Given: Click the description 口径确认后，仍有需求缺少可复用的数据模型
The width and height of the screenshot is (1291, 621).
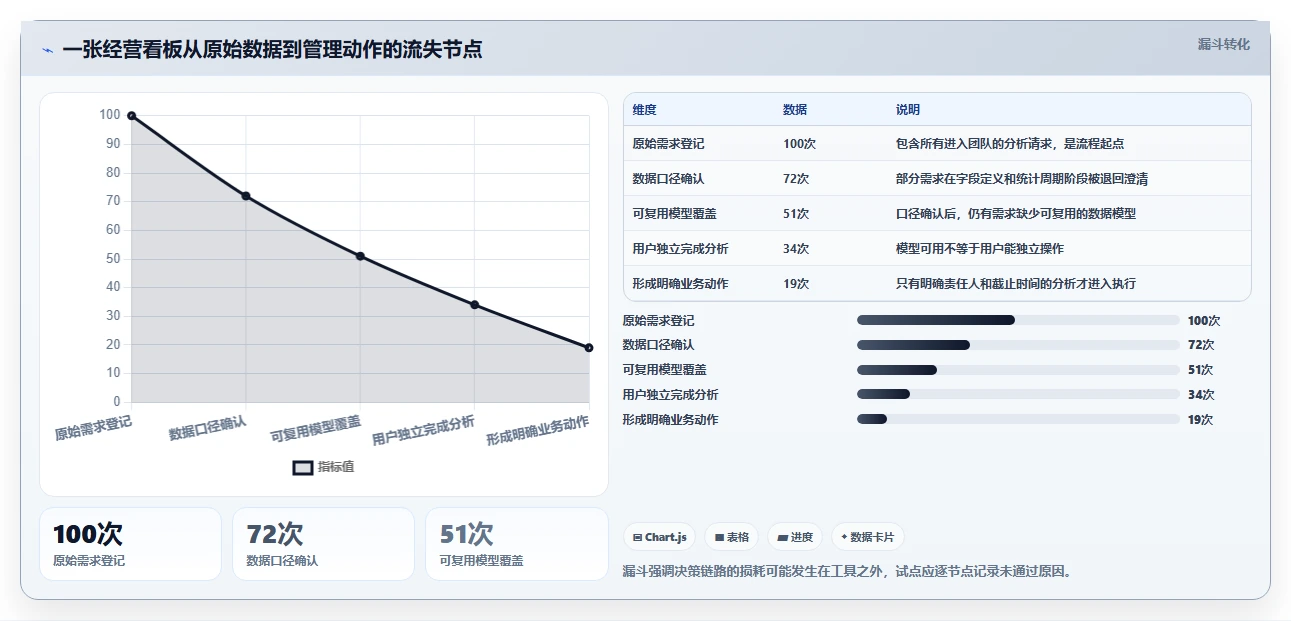Looking at the screenshot, I should click(1016, 214).
